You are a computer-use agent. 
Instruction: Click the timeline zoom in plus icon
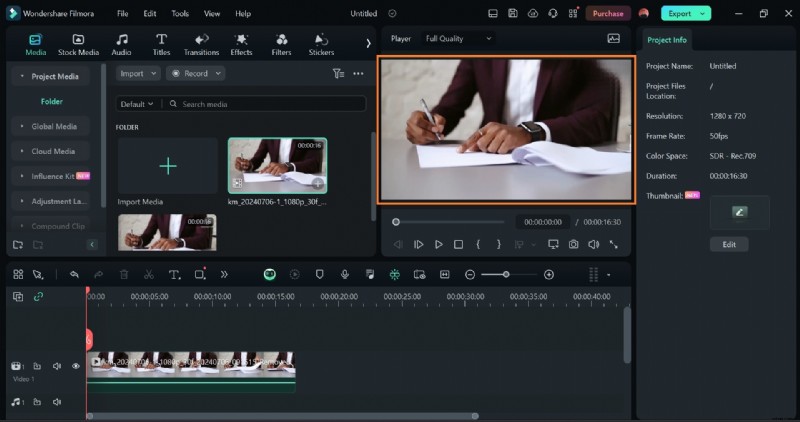coord(549,275)
